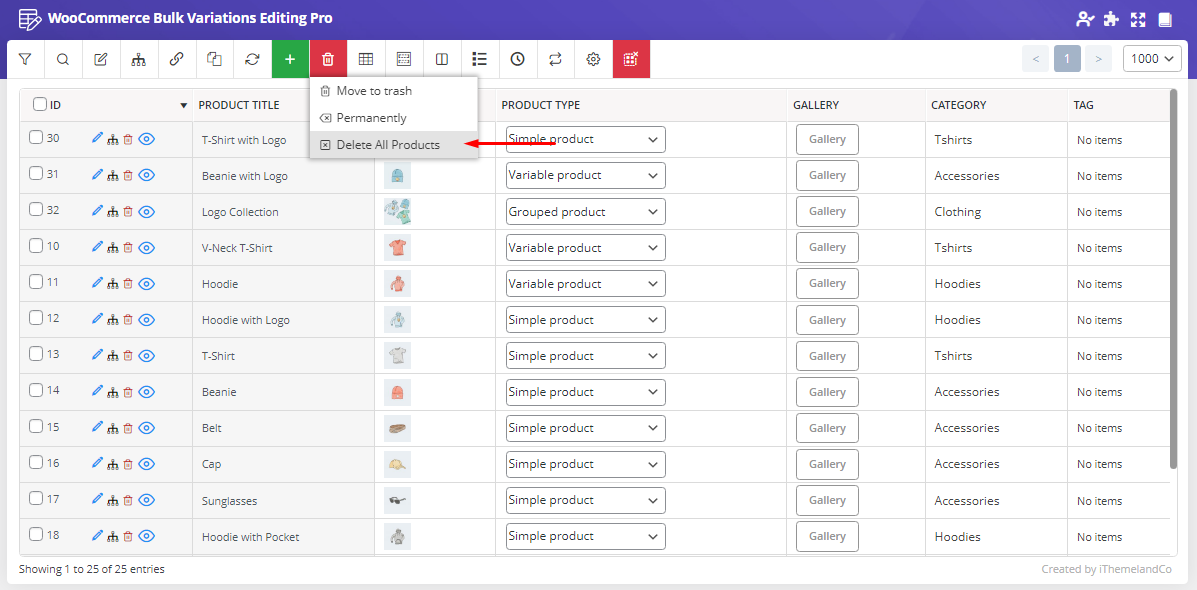Viewport: 1197px width, 590px height.
Task: Click the Gallery button for T-Shirt with Logo
Action: [827, 140]
